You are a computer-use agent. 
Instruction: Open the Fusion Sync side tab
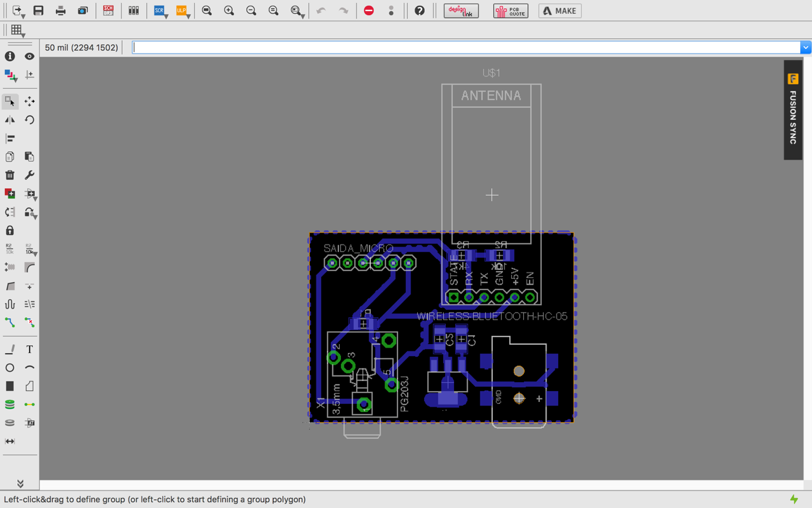point(793,110)
